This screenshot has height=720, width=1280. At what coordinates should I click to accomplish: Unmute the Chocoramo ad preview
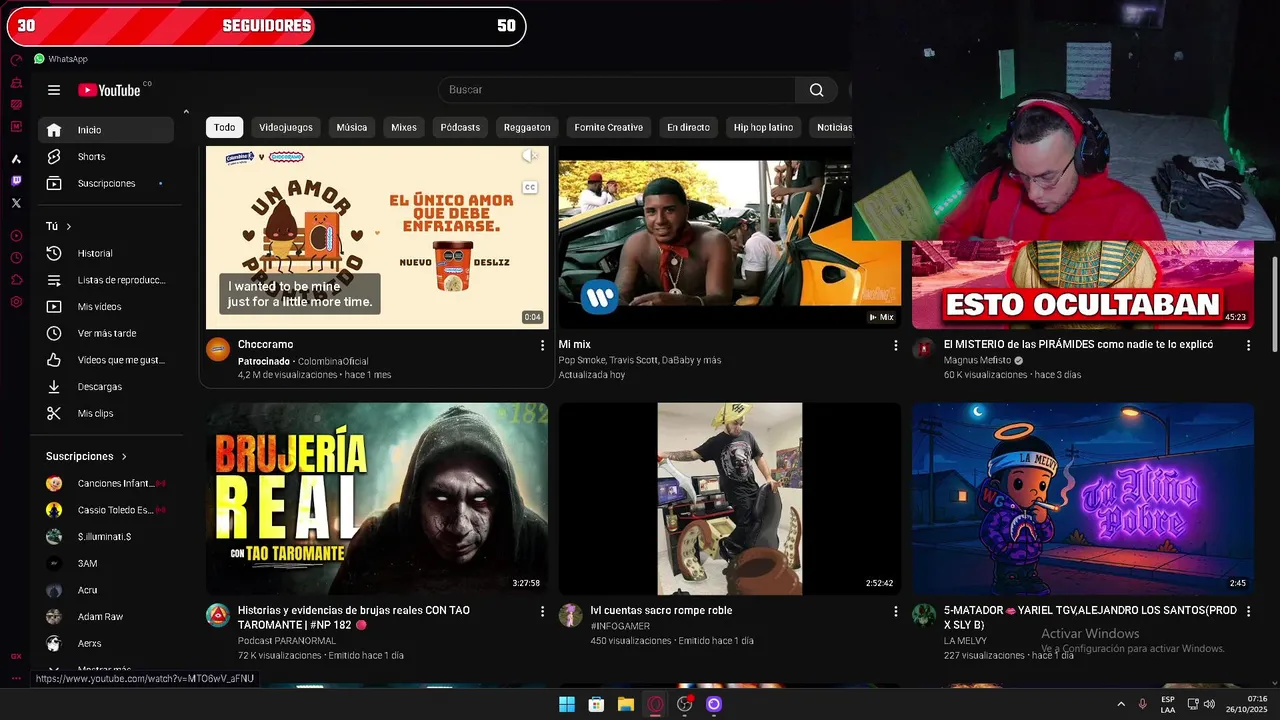tap(530, 156)
